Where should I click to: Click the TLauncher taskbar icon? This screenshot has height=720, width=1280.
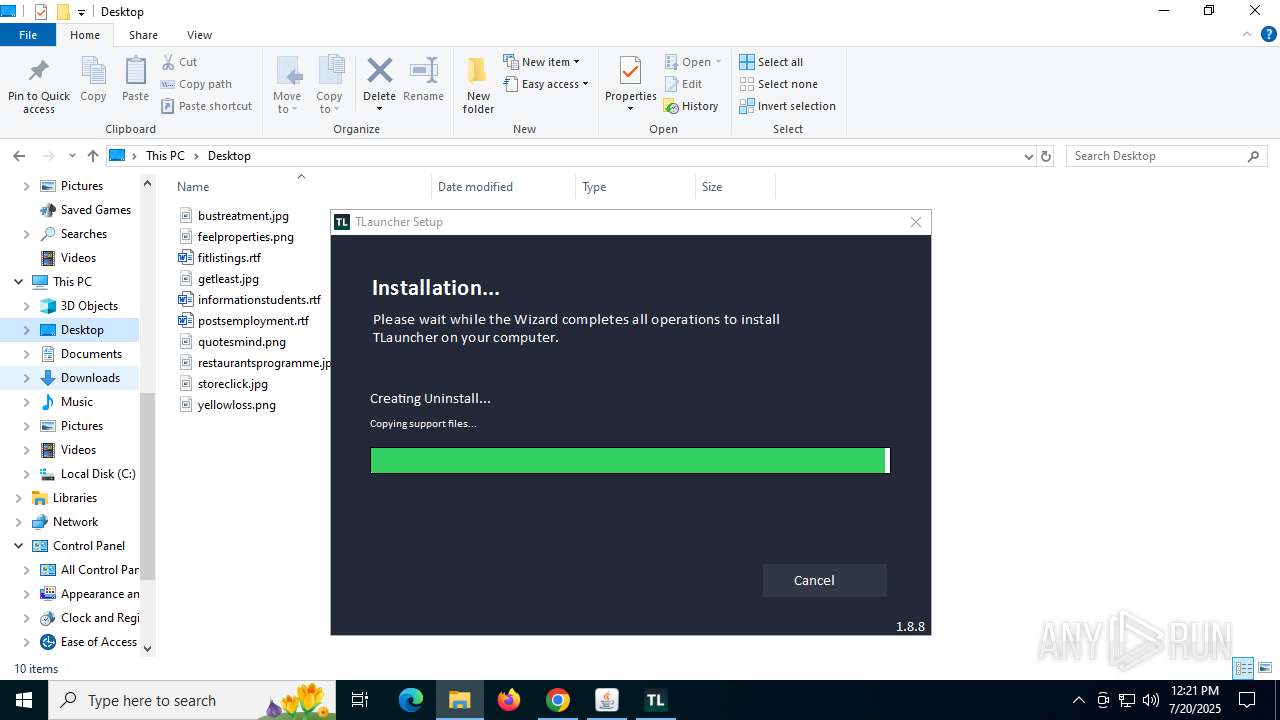[x=655, y=700]
